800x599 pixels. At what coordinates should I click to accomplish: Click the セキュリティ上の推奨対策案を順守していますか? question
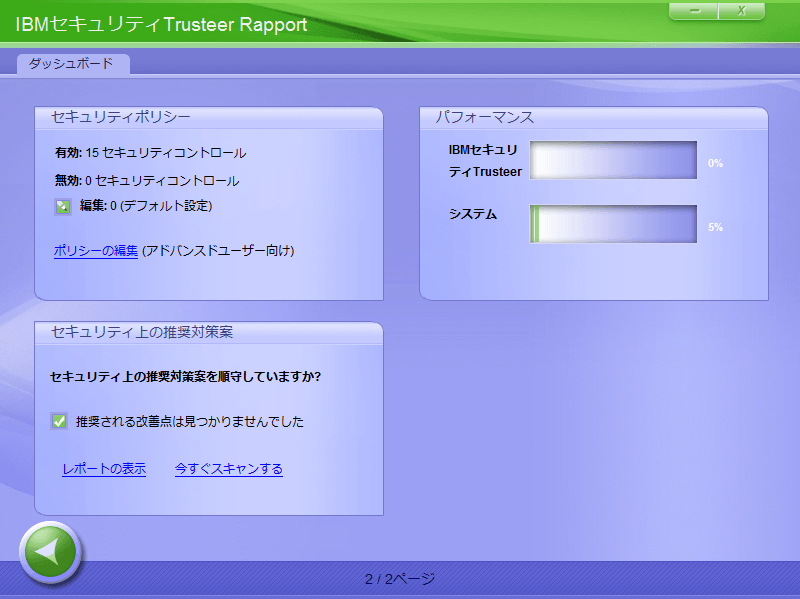[x=185, y=377]
